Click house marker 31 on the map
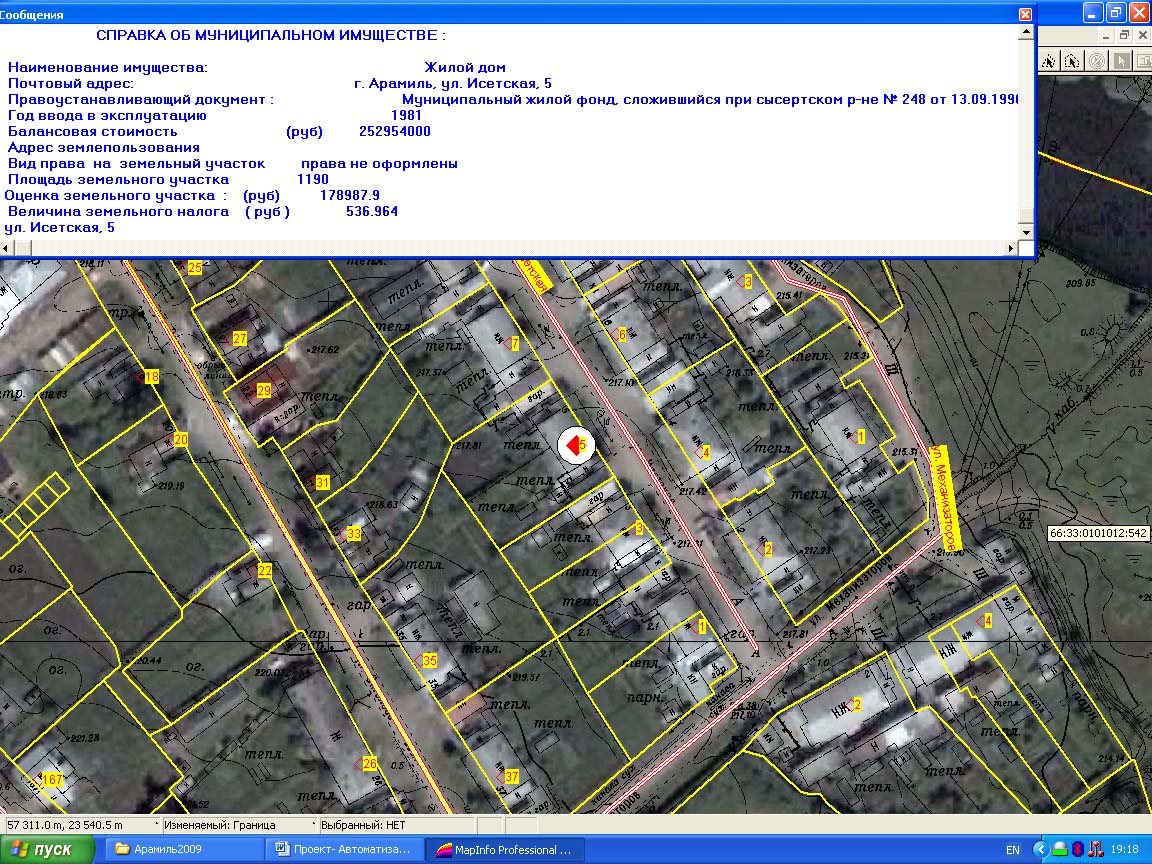Viewport: 1152px width, 864px height. pos(318,483)
